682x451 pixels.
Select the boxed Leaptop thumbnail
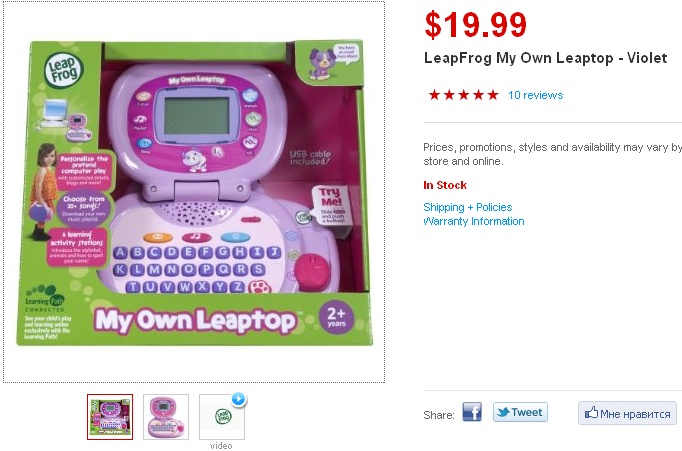click(110, 417)
